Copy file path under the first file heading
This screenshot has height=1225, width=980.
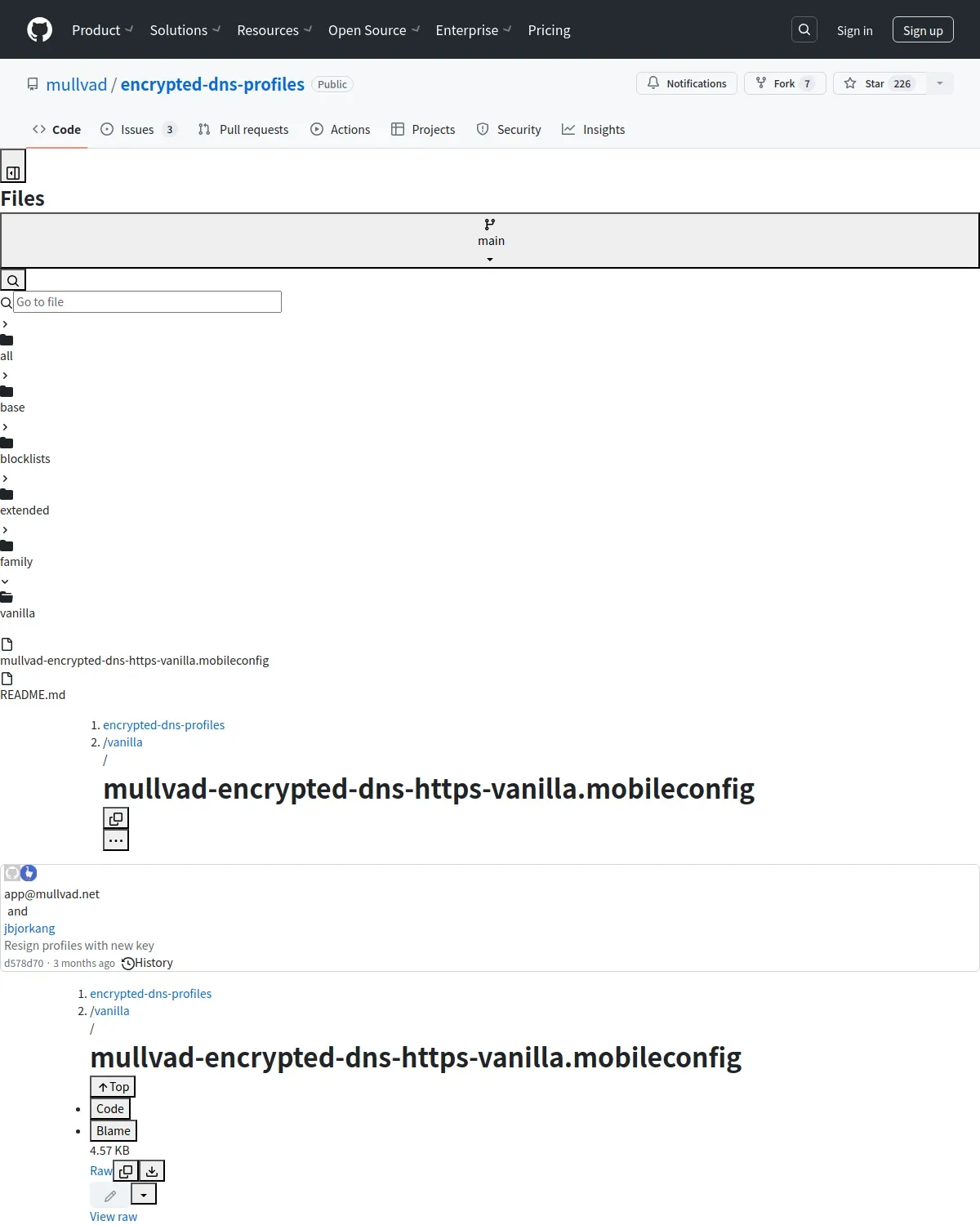(x=116, y=818)
